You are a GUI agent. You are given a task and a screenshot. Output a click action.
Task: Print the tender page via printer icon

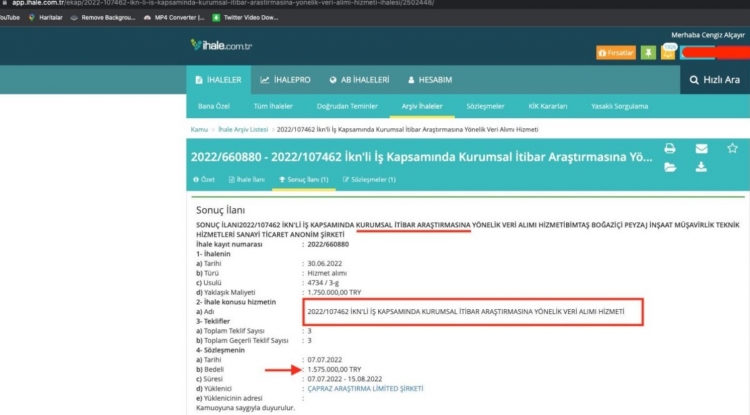pyautogui.click(x=670, y=149)
